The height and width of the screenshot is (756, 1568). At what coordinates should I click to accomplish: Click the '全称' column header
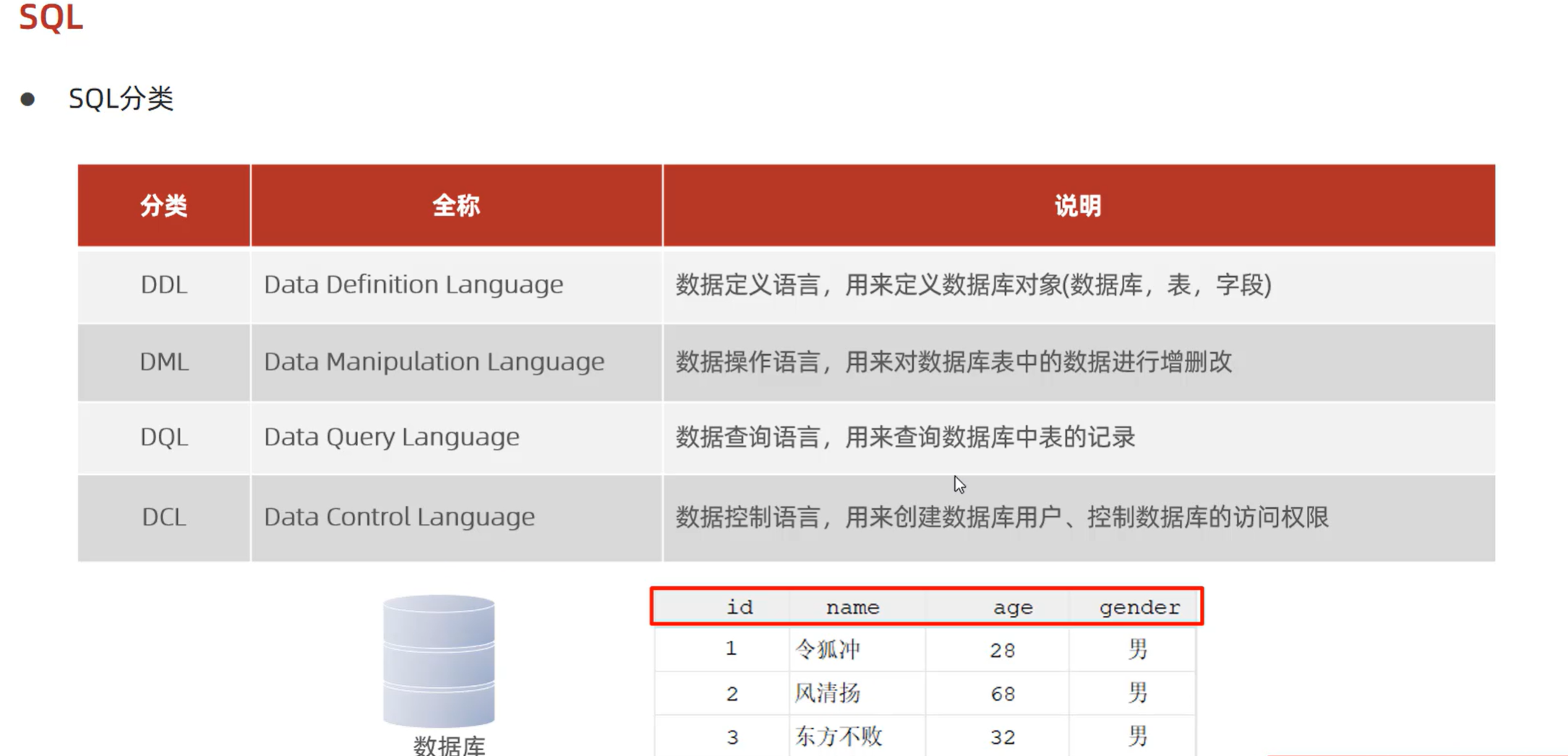coord(456,206)
